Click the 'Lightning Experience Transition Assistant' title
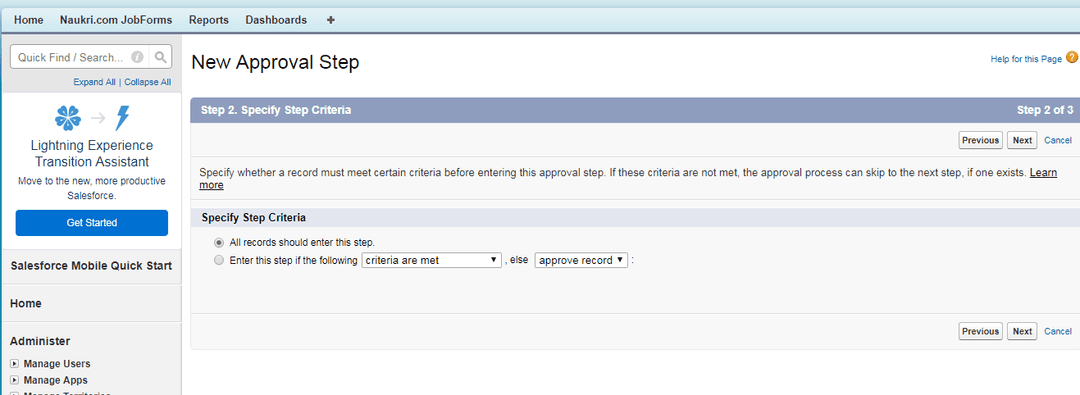This screenshot has width=1080, height=395. pos(92,154)
